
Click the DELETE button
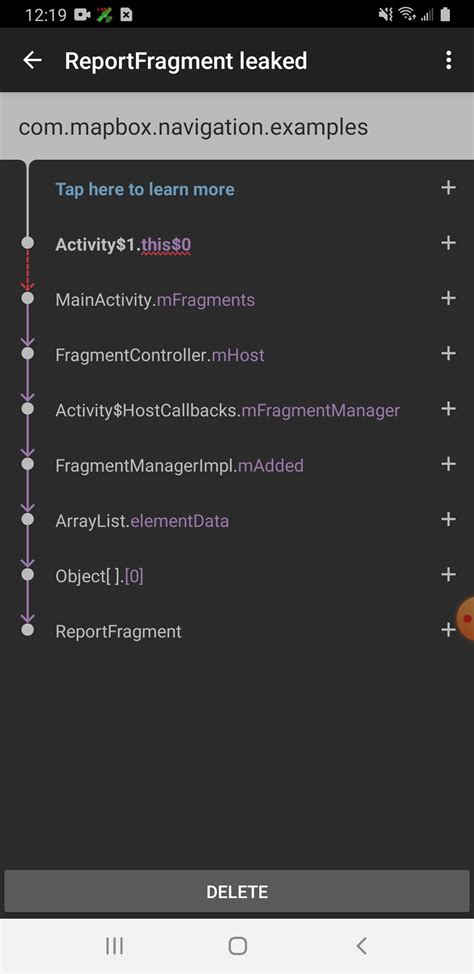click(x=237, y=891)
